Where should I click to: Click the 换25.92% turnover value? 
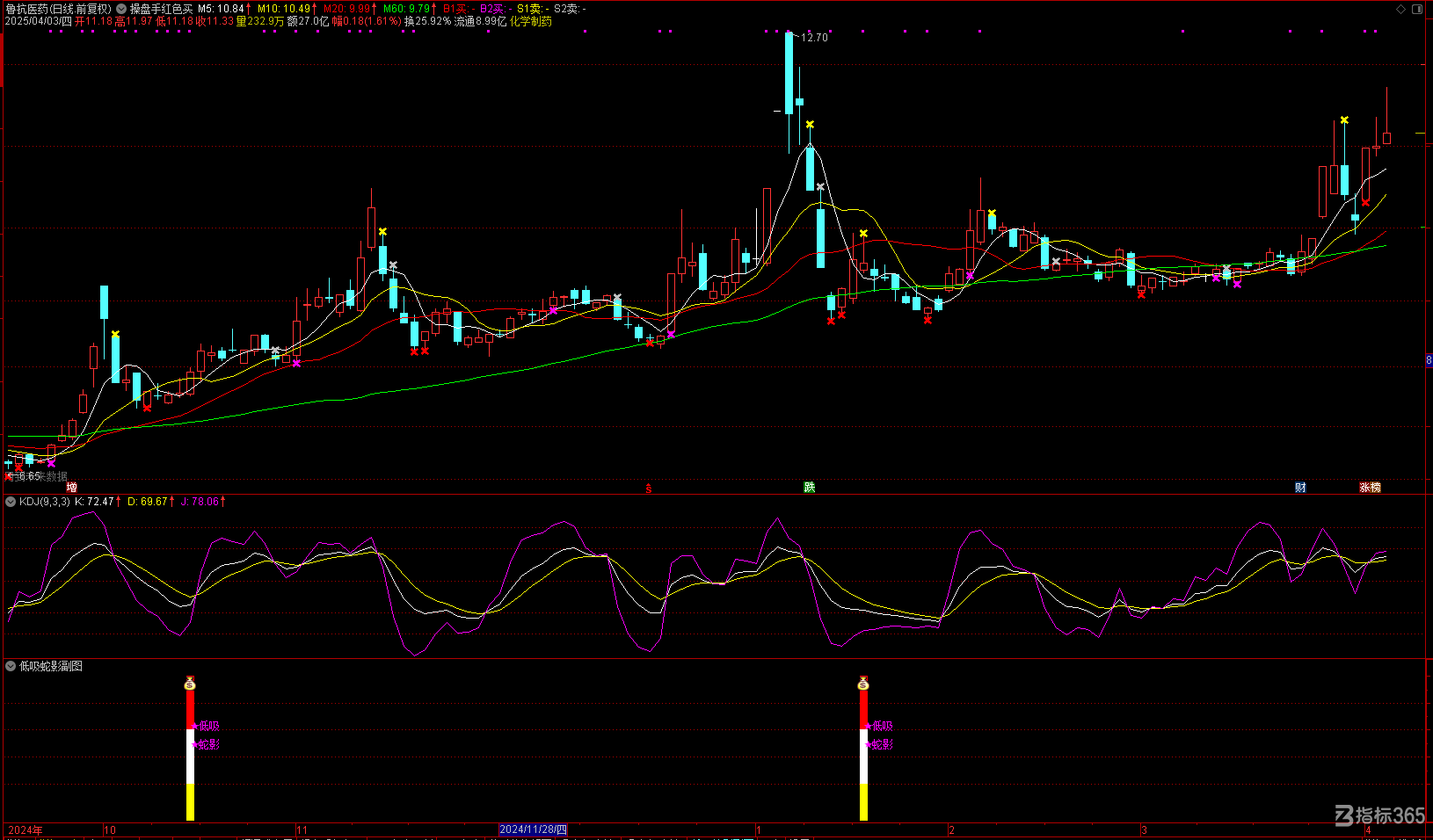(x=427, y=21)
